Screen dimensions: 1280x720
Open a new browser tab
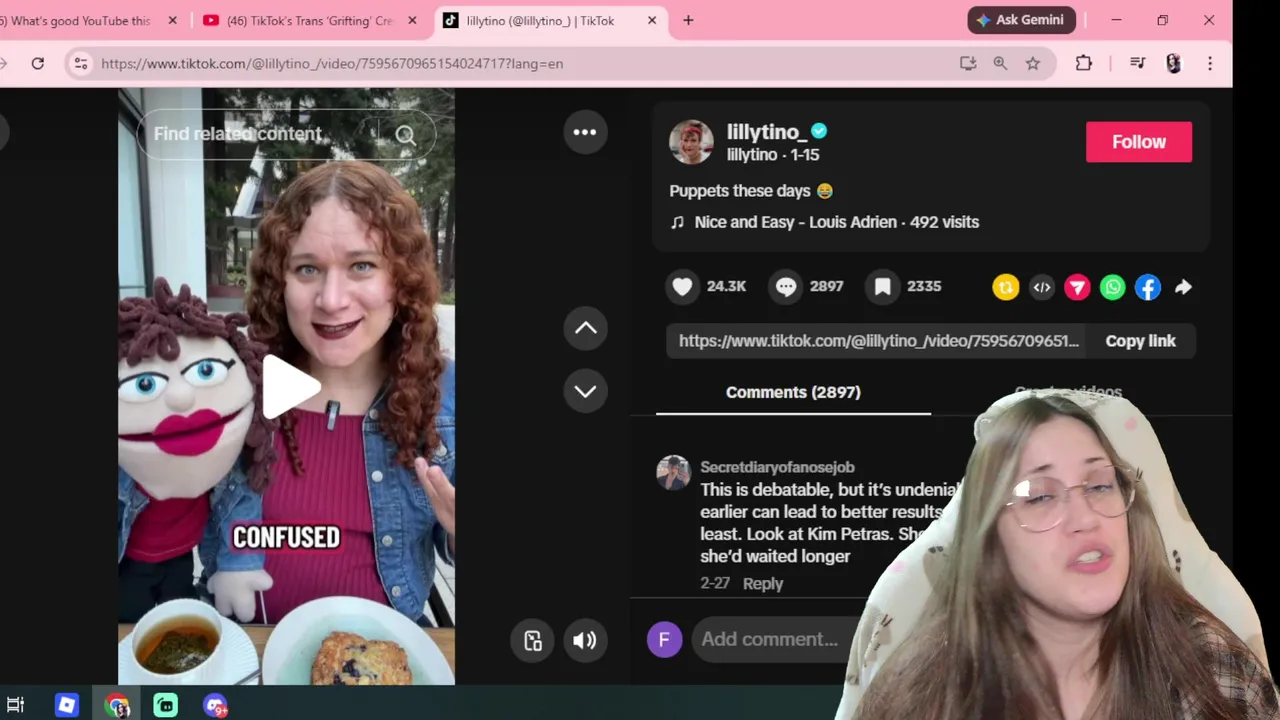coord(688,20)
